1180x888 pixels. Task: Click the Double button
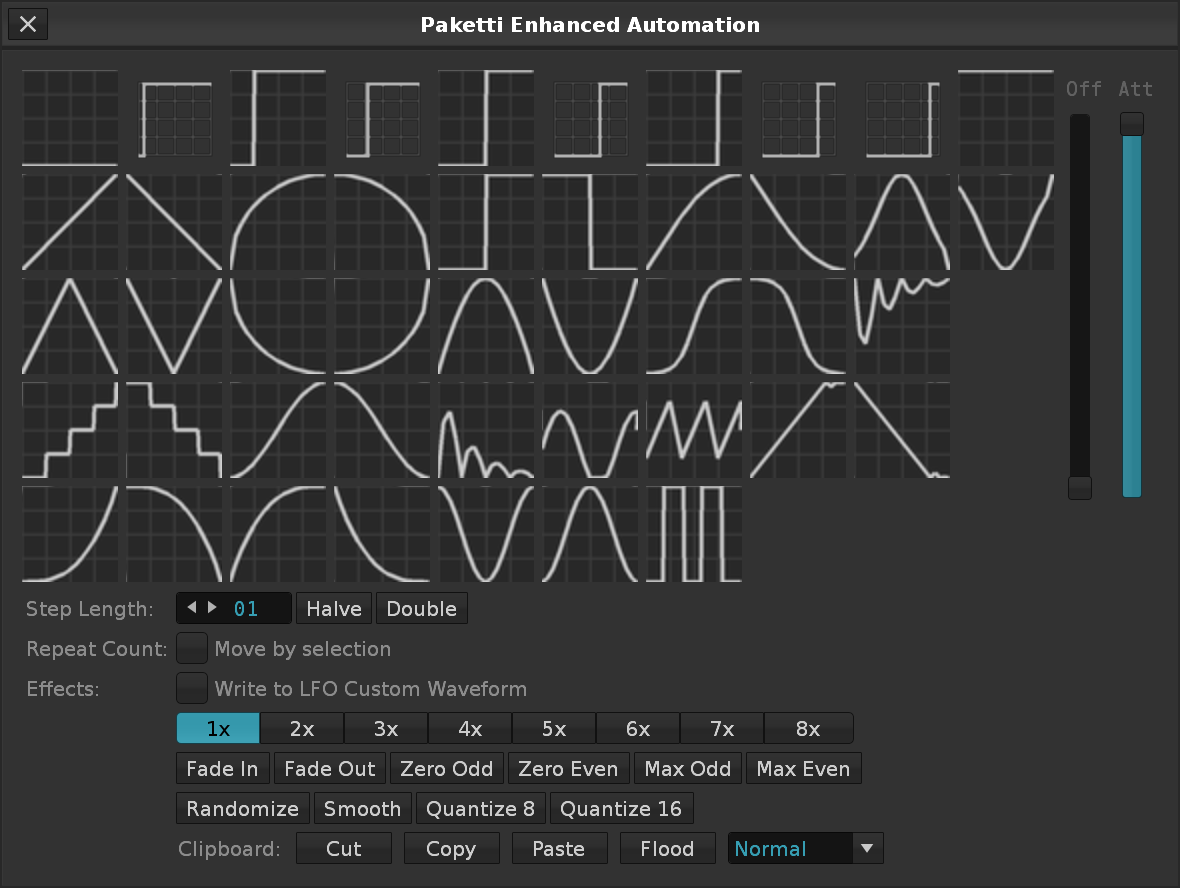point(421,608)
